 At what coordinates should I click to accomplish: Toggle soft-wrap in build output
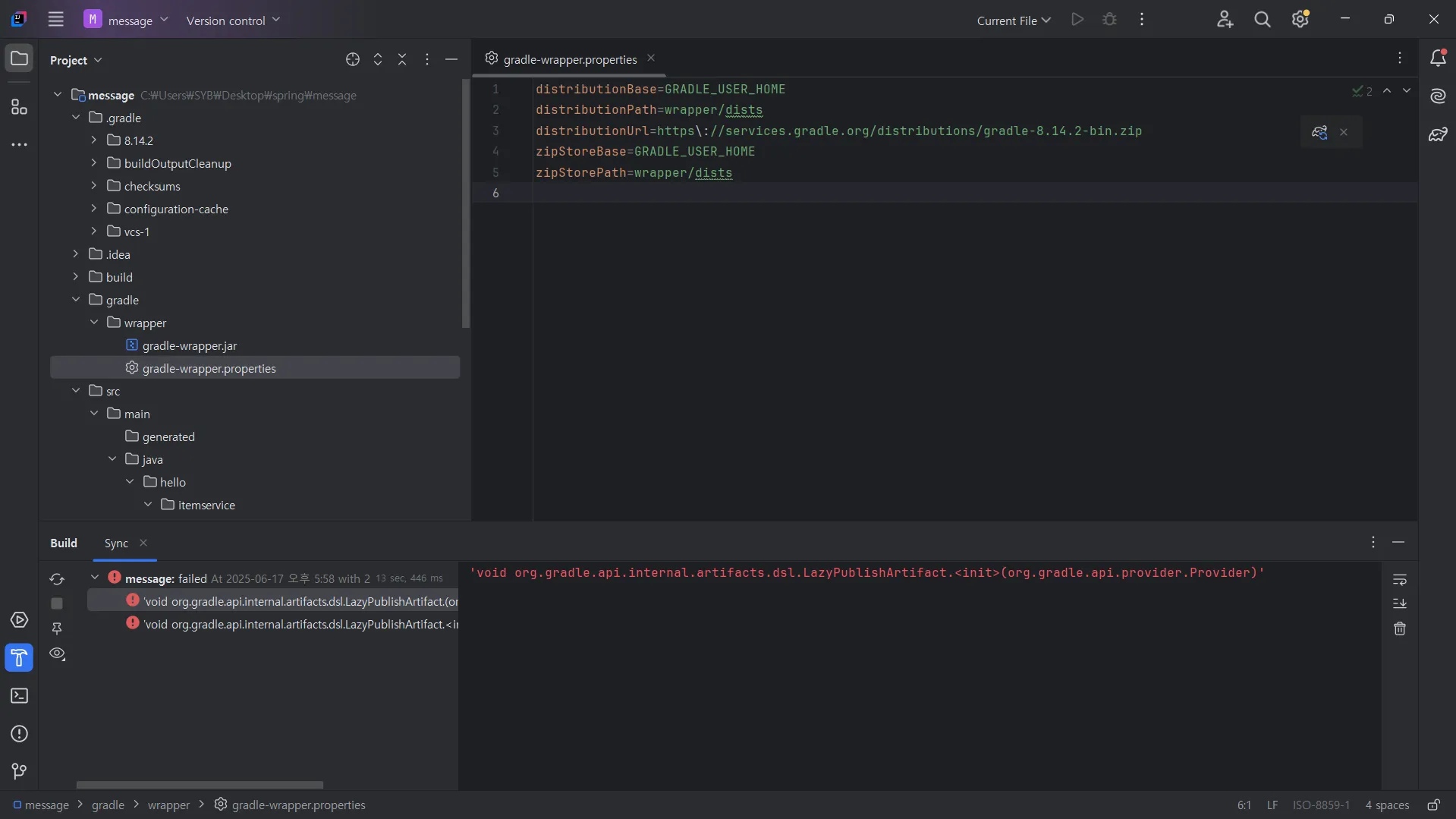(x=1400, y=580)
